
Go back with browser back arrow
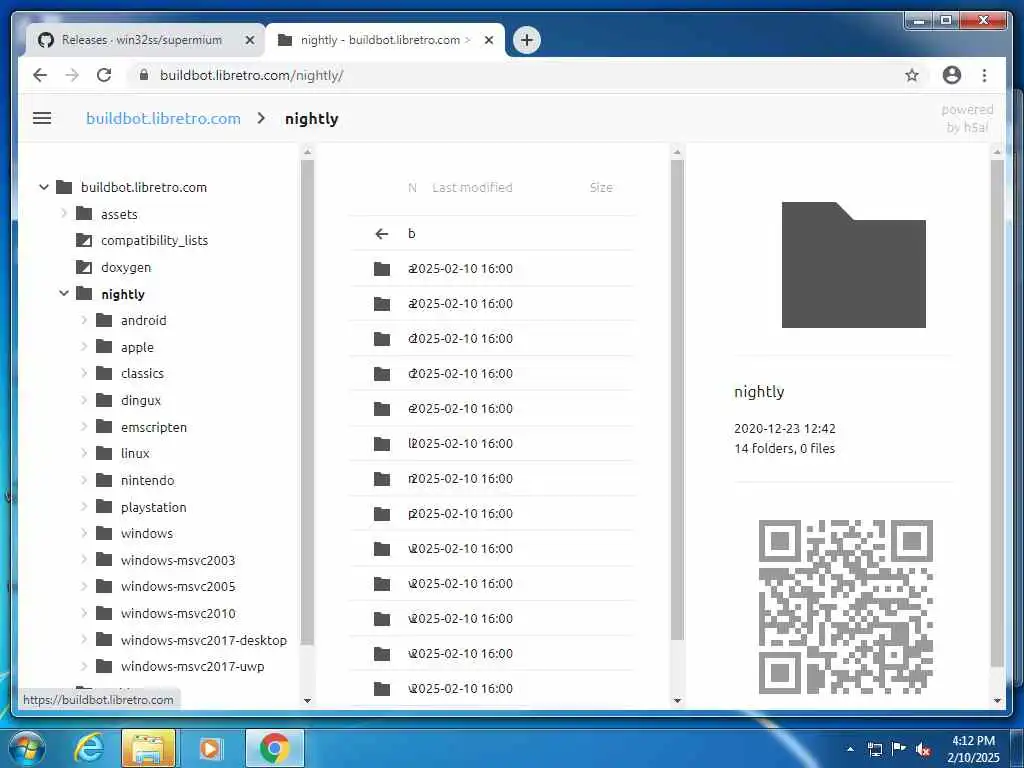point(40,75)
